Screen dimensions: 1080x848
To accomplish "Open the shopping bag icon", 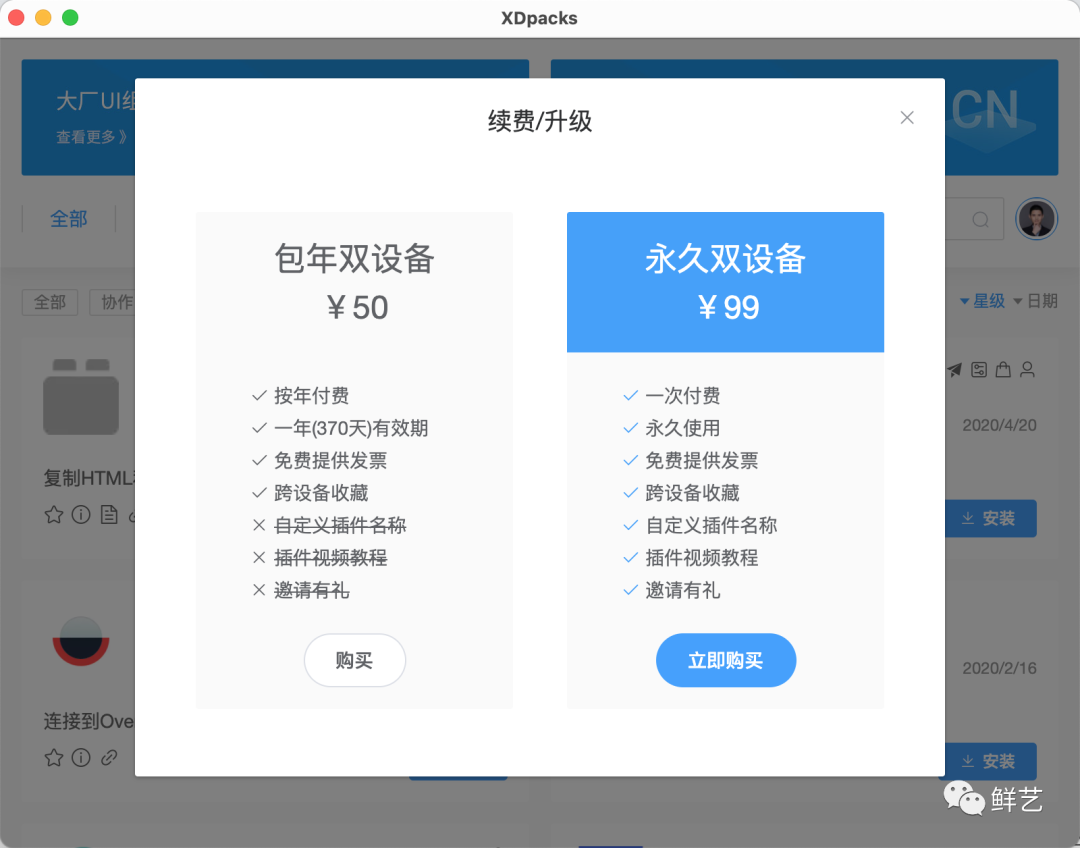I will (1003, 370).
